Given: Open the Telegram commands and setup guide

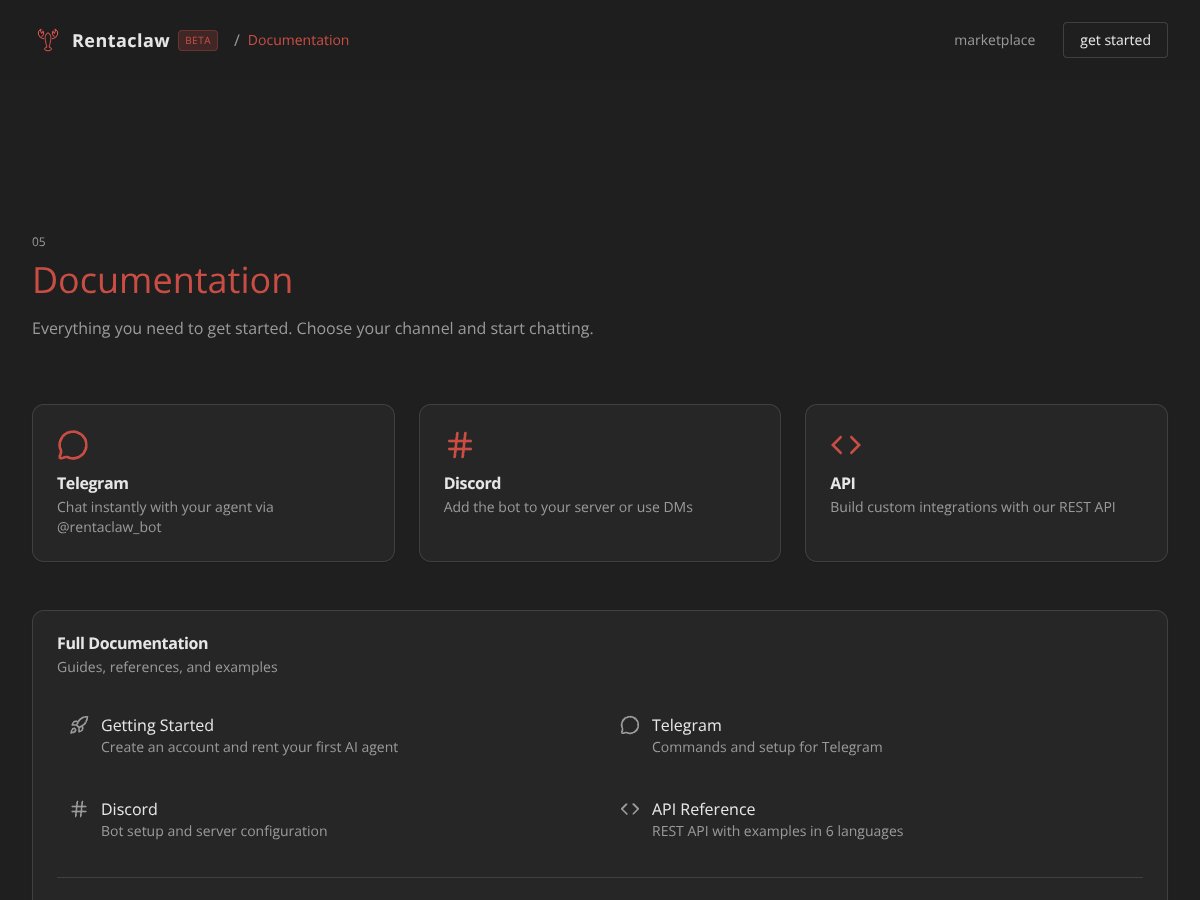Looking at the screenshot, I should pos(687,725).
